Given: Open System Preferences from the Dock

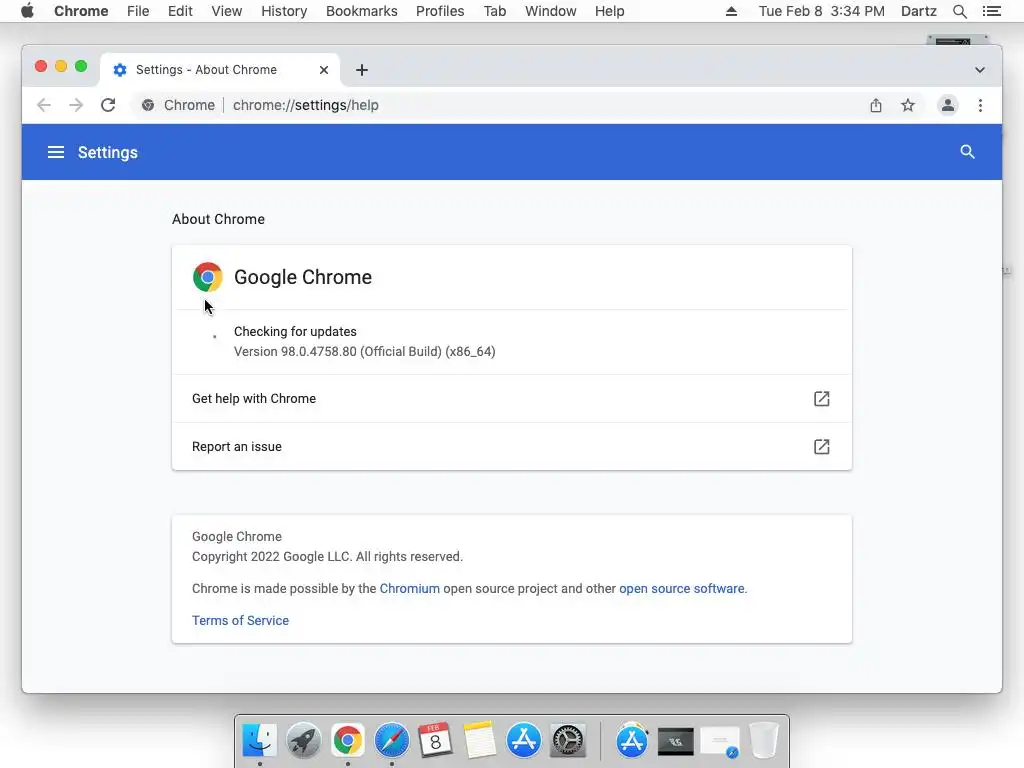Looking at the screenshot, I should click(x=568, y=741).
